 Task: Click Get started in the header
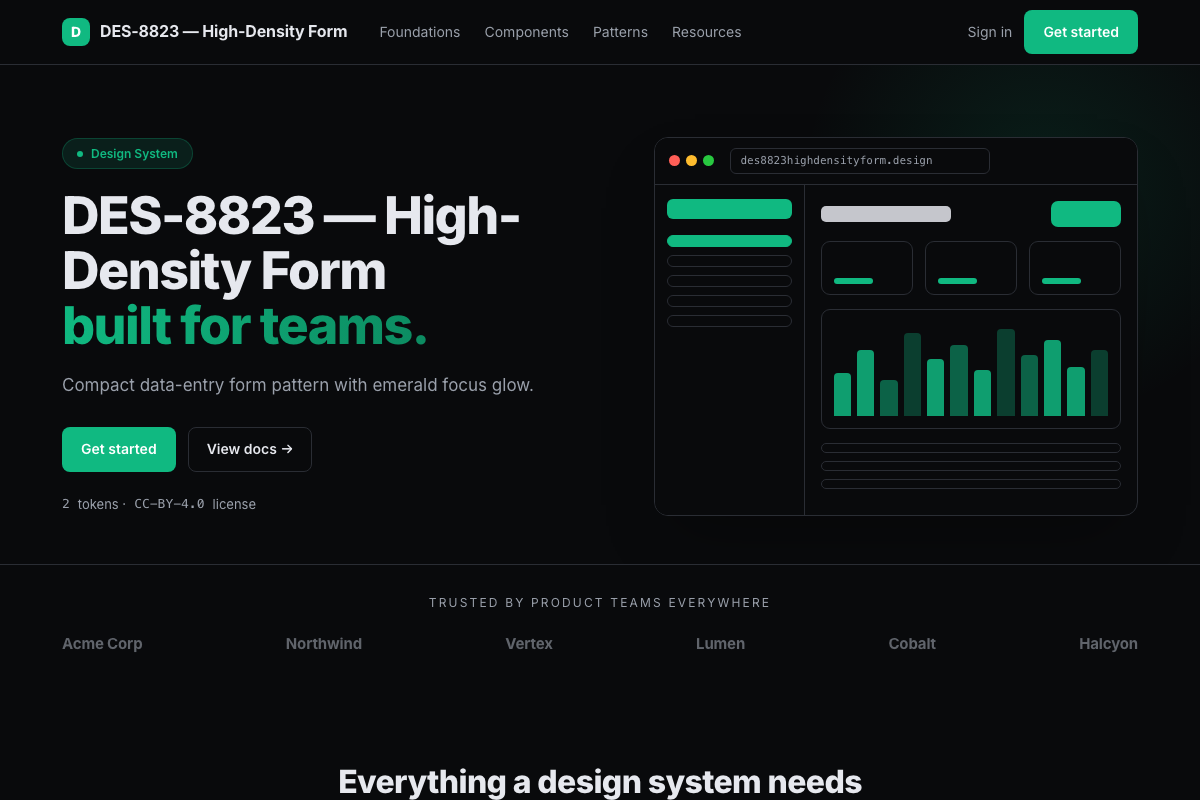point(1081,32)
